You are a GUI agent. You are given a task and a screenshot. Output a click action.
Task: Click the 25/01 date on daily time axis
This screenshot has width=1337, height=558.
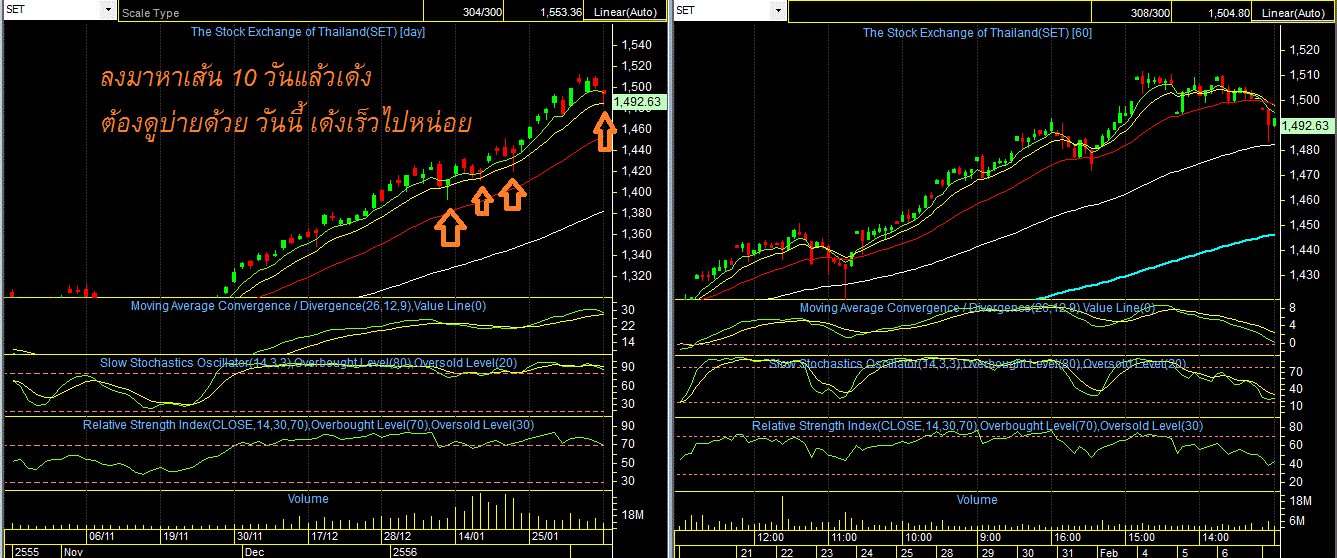pos(546,536)
